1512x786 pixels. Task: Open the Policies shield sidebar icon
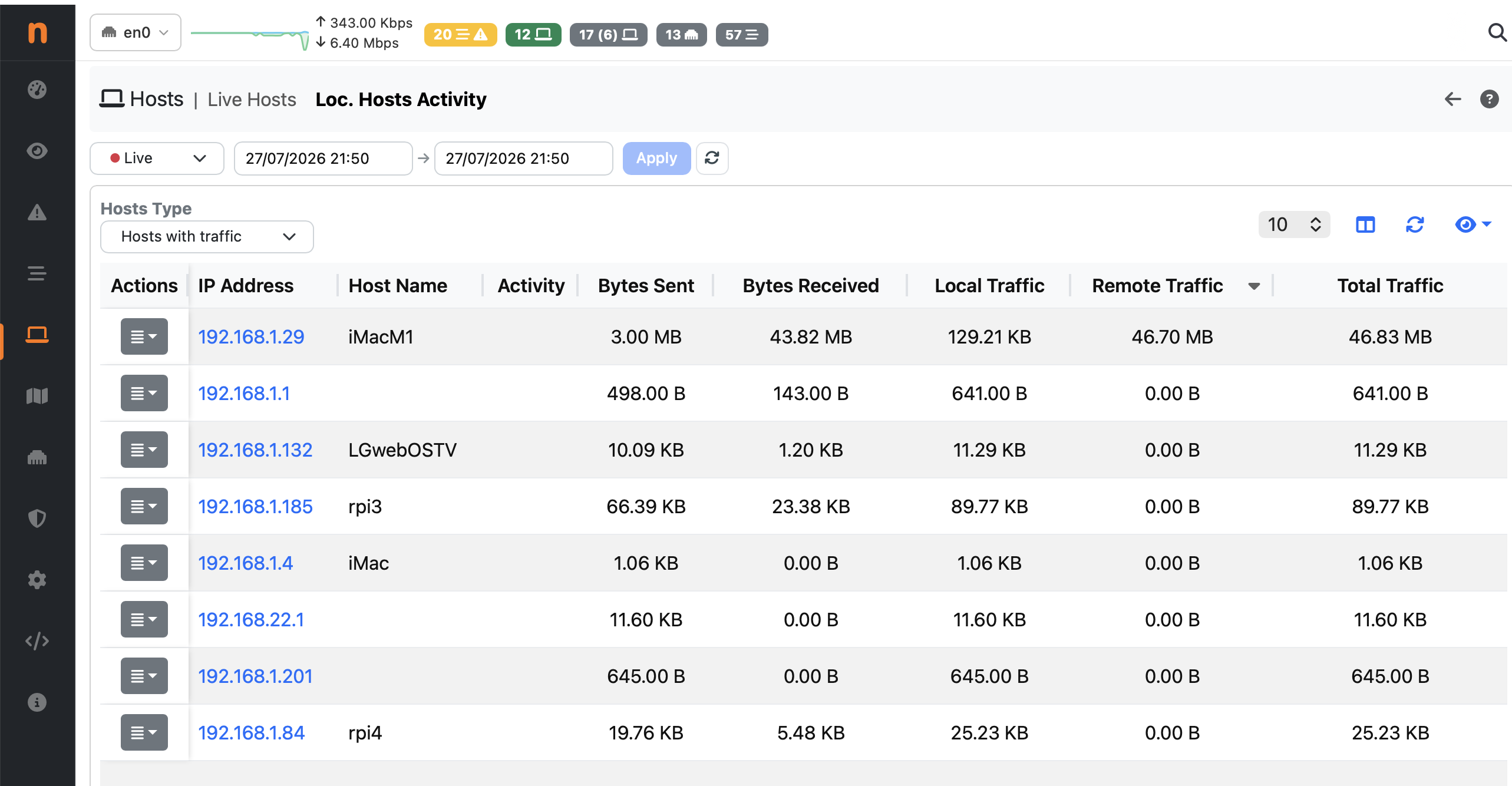(x=37, y=519)
